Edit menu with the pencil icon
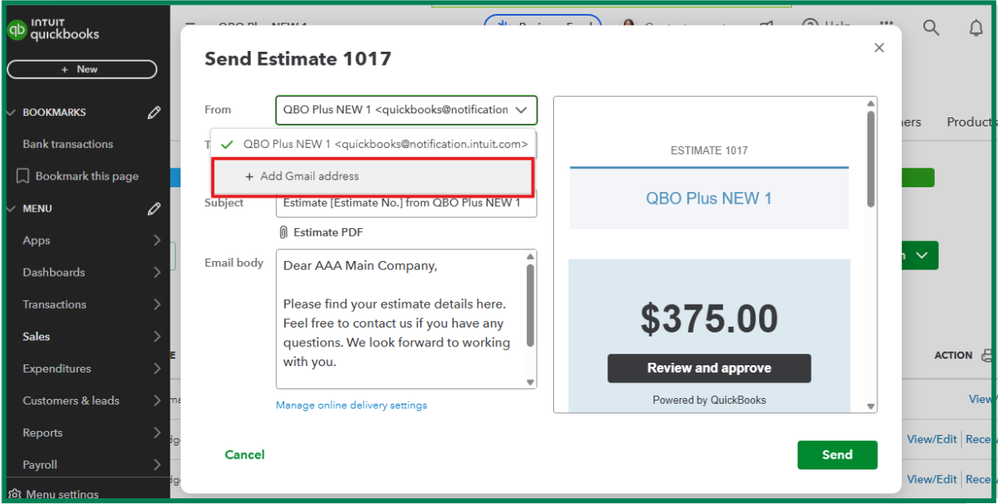 [154, 209]
